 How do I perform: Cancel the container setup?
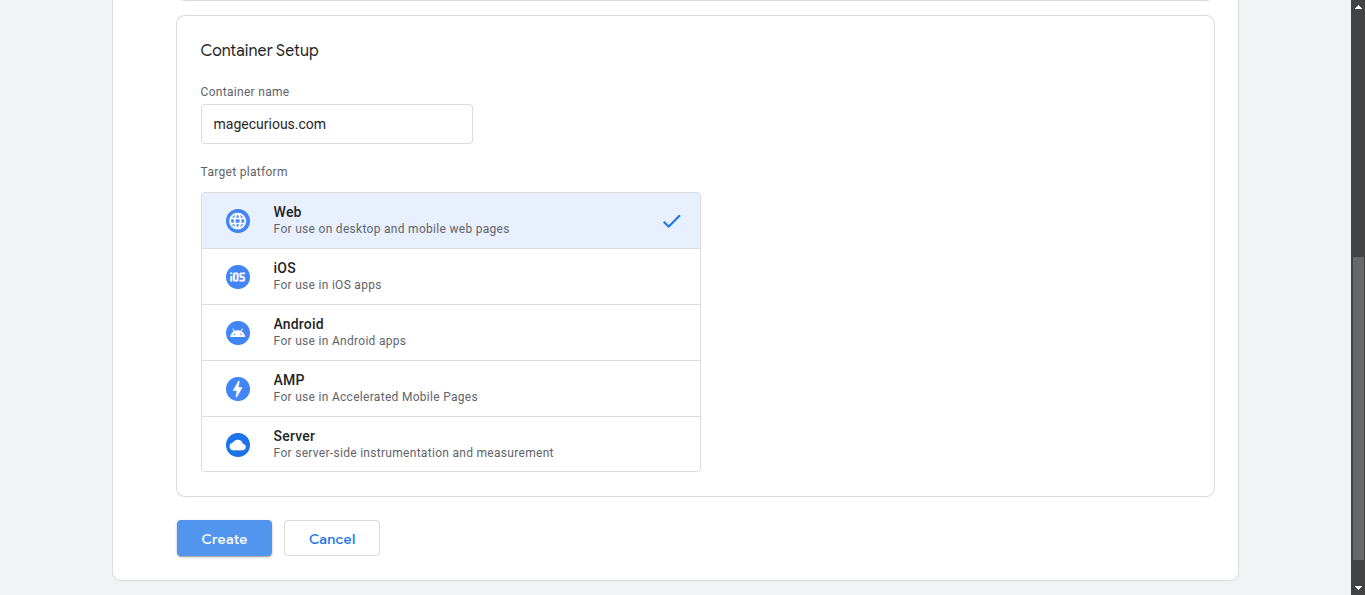(x=331, y=538)
